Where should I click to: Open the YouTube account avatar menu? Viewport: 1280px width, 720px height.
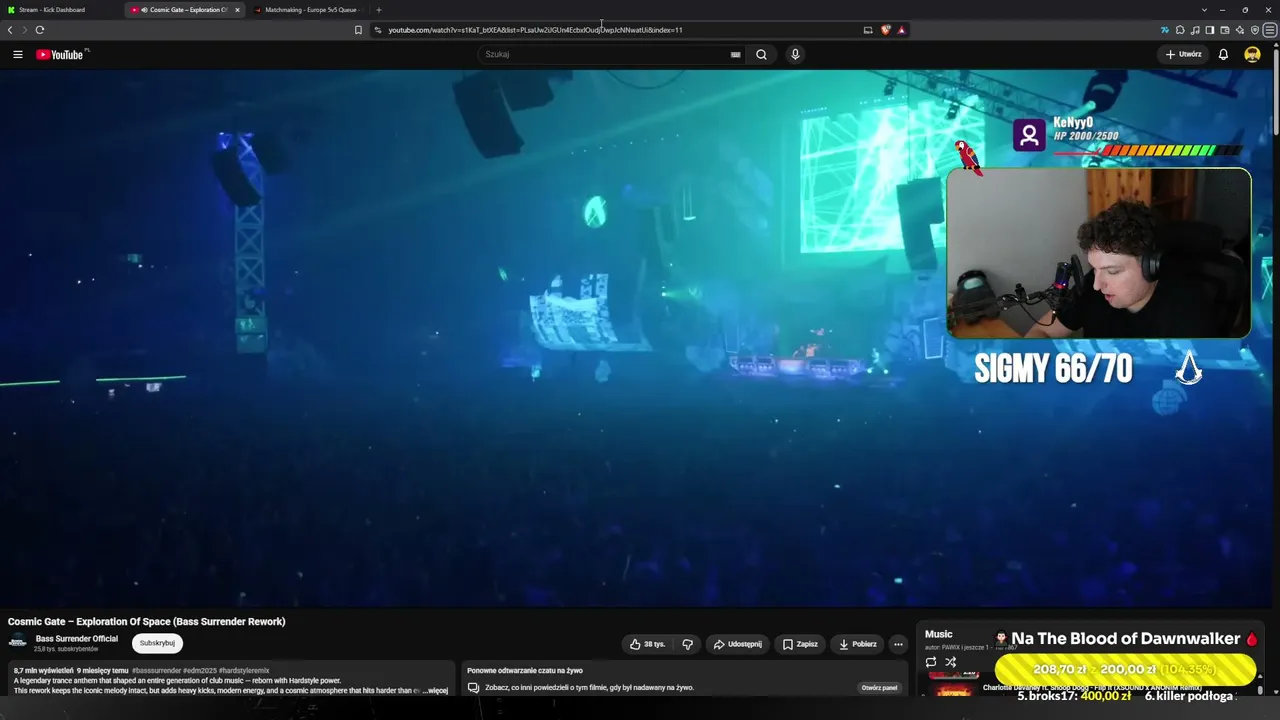coord(1252,54)
